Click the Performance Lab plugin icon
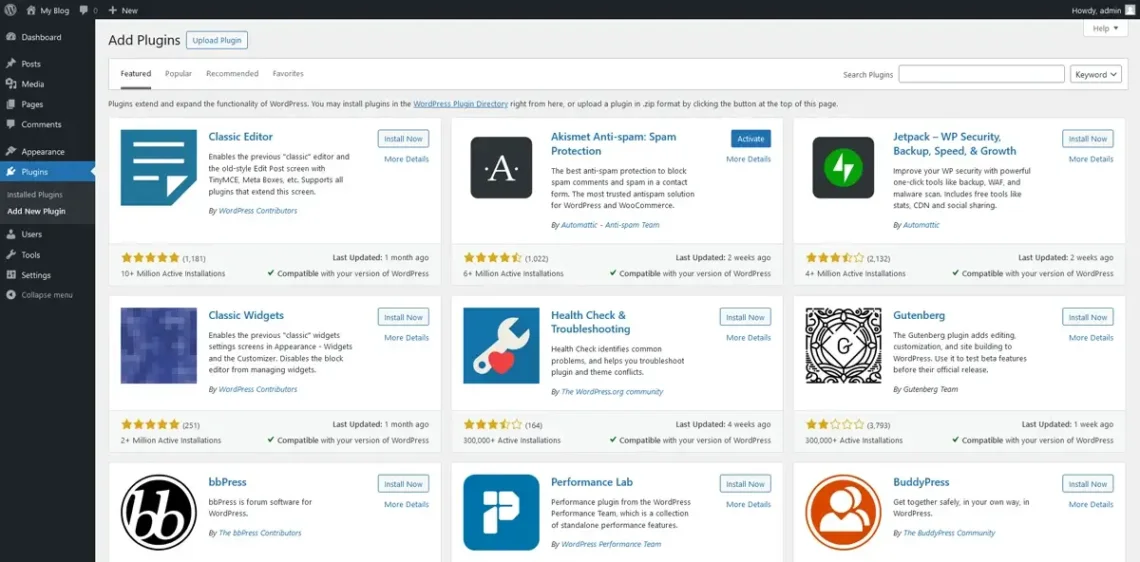This screenshot has width=1140, height=562. [x=501, y=513]
